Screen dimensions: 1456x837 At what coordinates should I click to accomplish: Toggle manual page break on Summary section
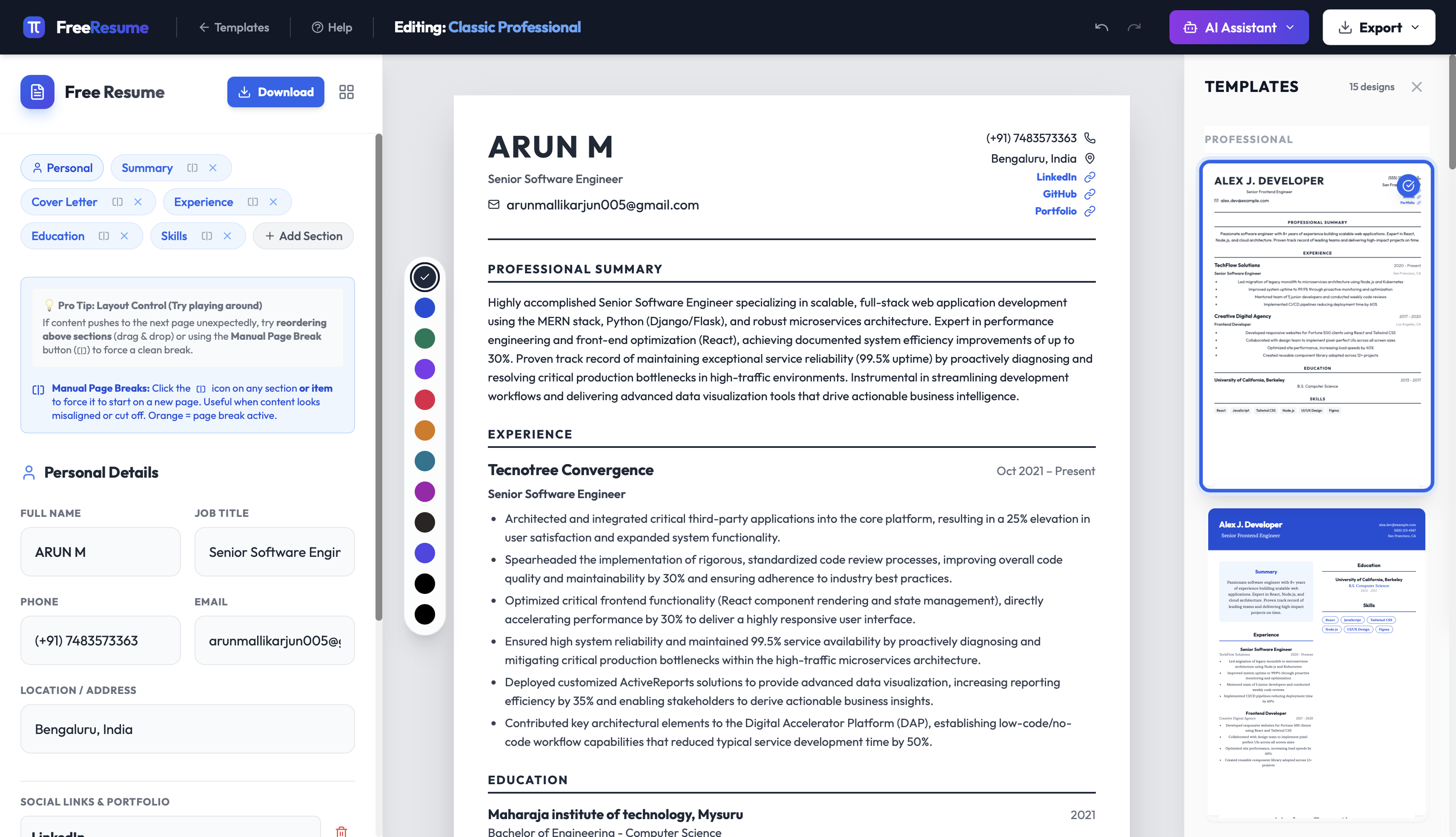tap(192, 168)
